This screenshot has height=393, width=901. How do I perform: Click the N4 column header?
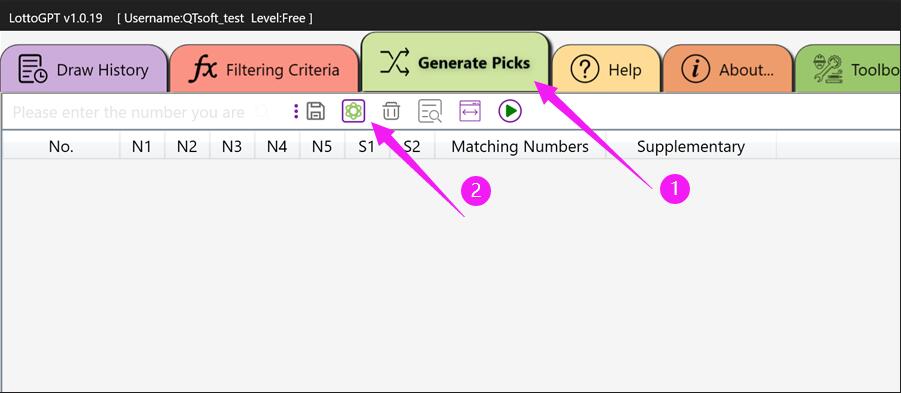[277, 147]
